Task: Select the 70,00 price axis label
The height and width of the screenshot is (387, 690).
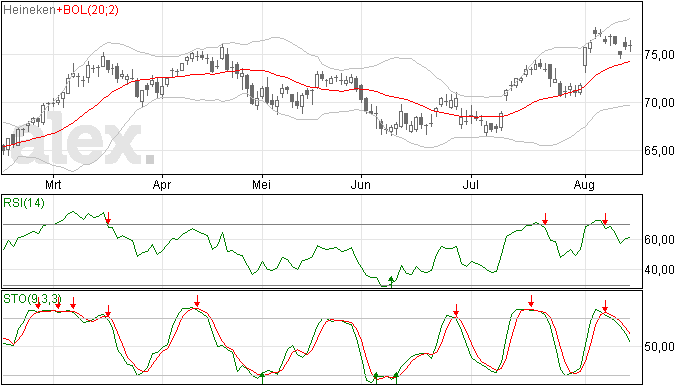Action: tap(660, 103)
